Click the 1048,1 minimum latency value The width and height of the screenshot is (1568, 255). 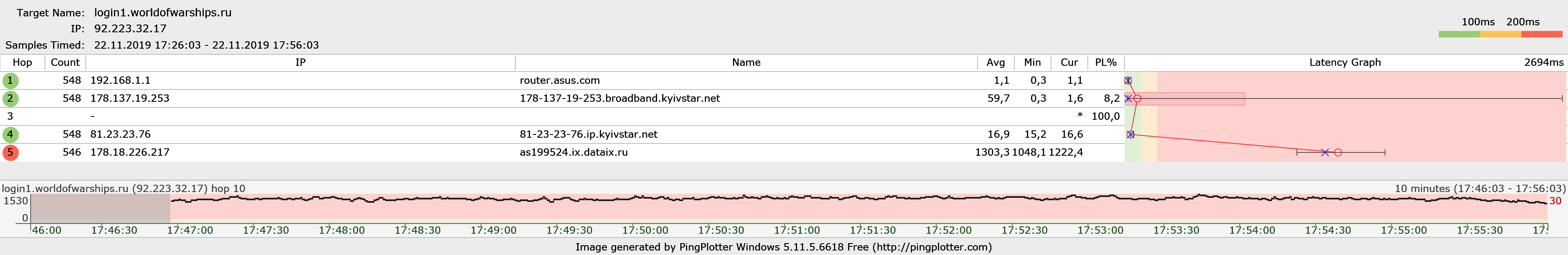pyautogui.click(x=1029, y=152)
